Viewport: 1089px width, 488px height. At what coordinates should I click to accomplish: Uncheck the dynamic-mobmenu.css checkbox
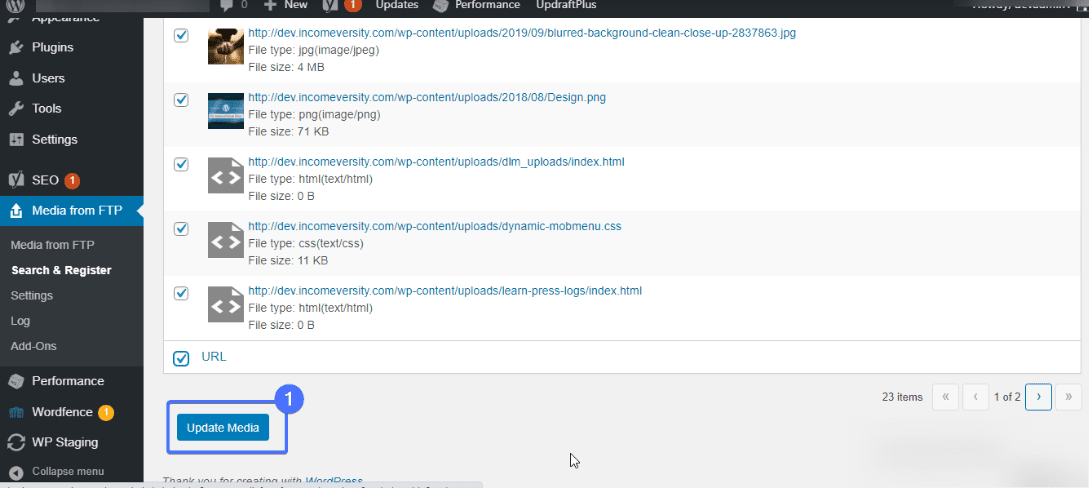coord(181,229)
